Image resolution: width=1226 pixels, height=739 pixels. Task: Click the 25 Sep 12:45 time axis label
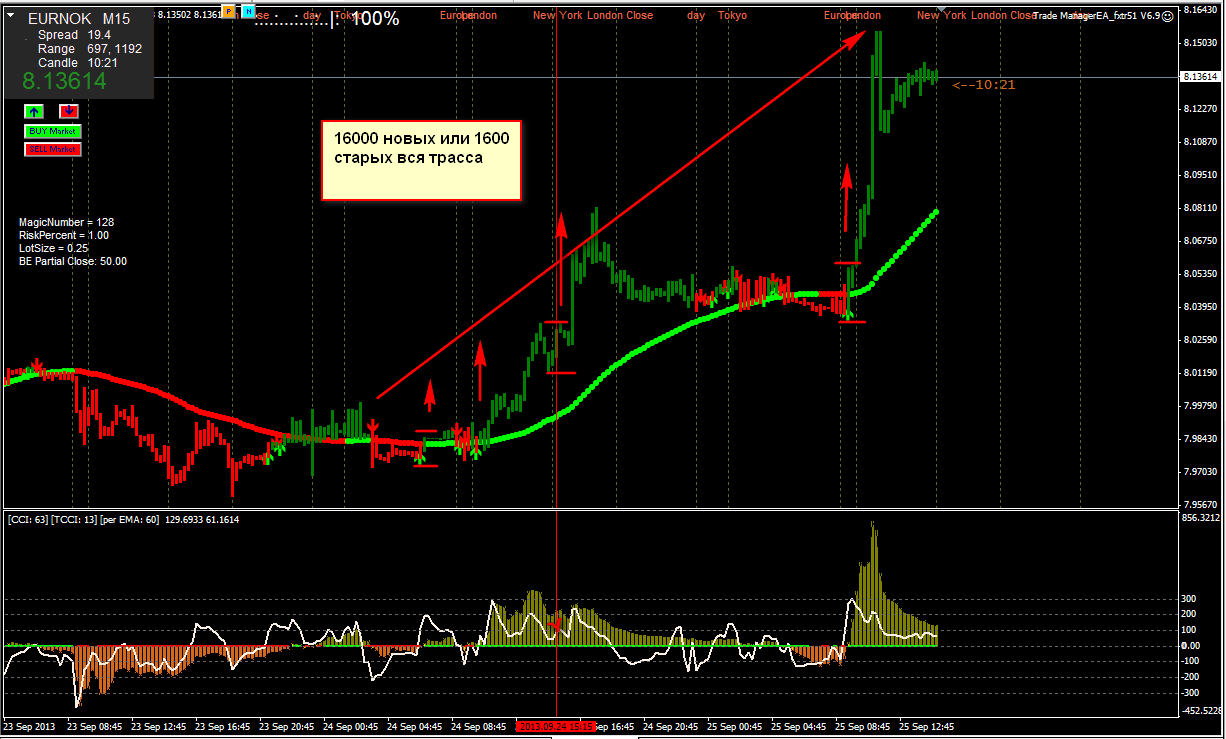pos(928,726)
